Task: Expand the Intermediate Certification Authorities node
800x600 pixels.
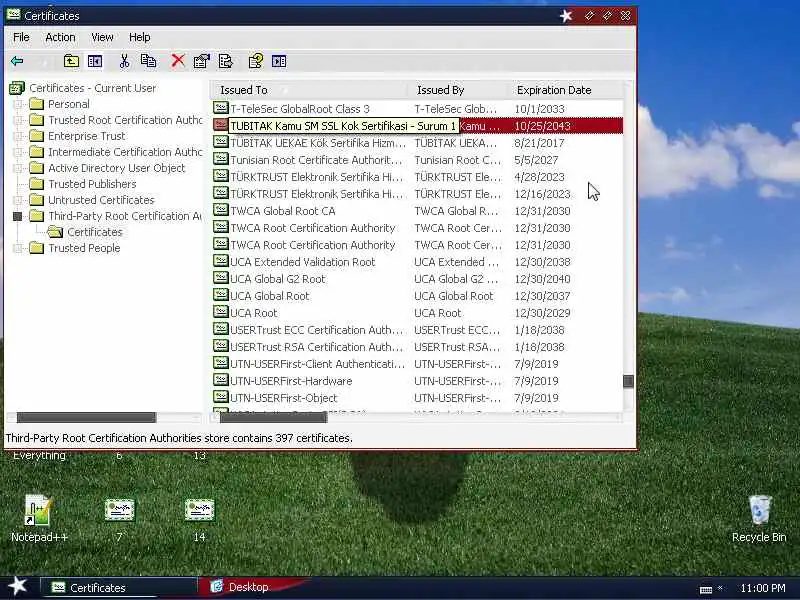Action: (x=18, y=152)
